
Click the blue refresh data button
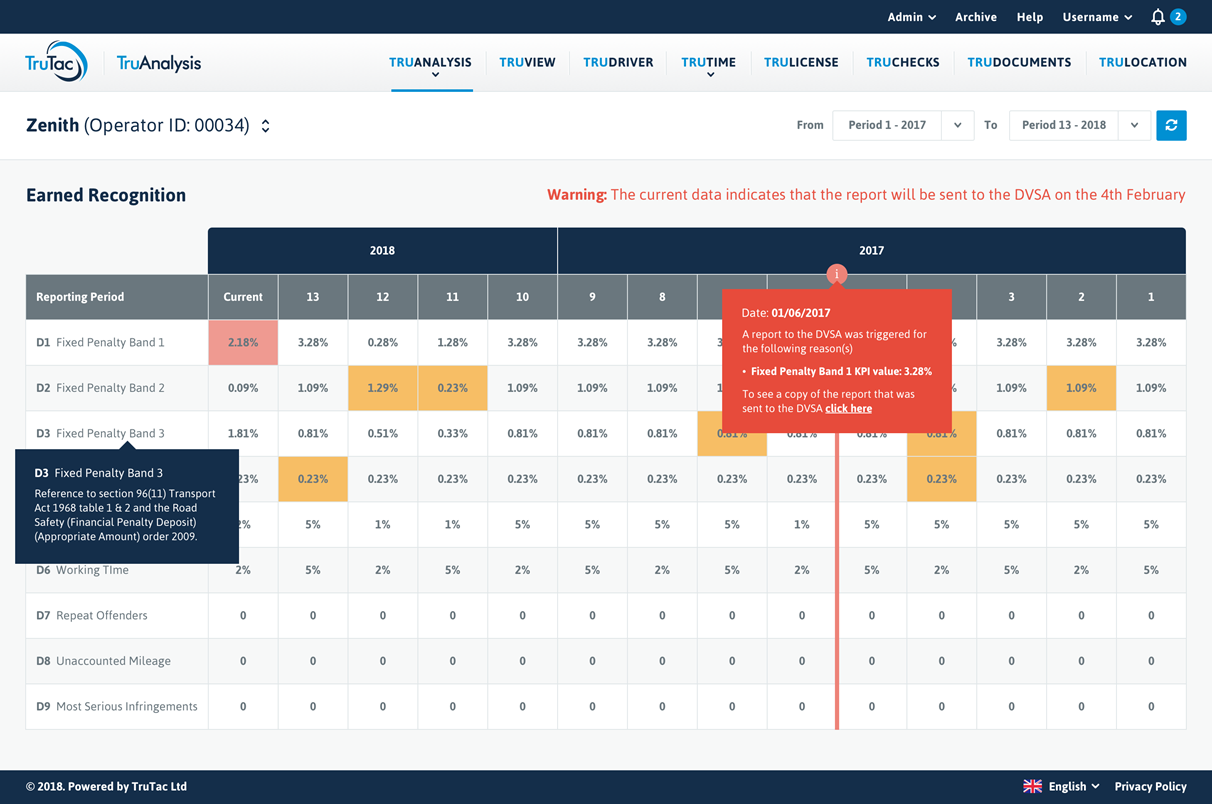(x=1171, y=125)
